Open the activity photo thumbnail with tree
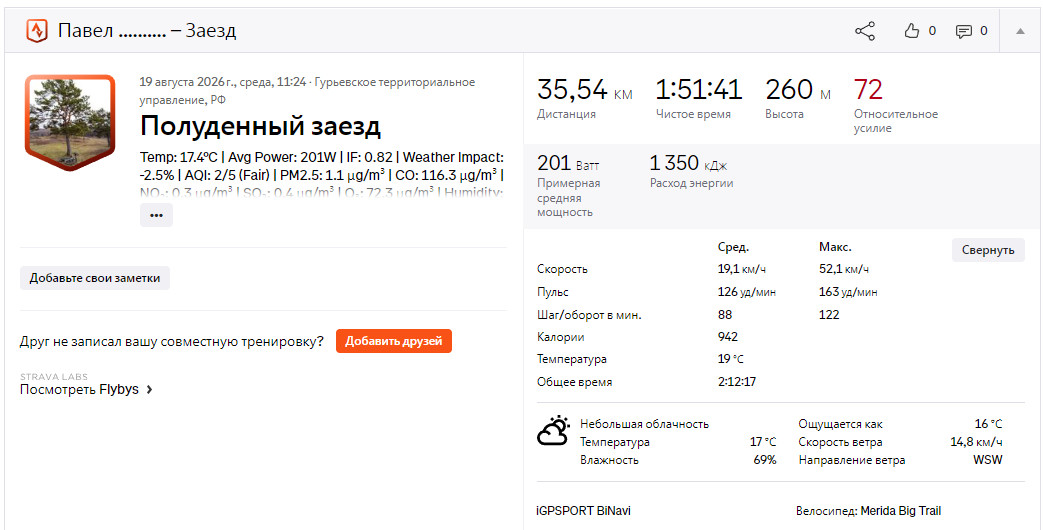The image size is (1043, 530). (70, 122)
